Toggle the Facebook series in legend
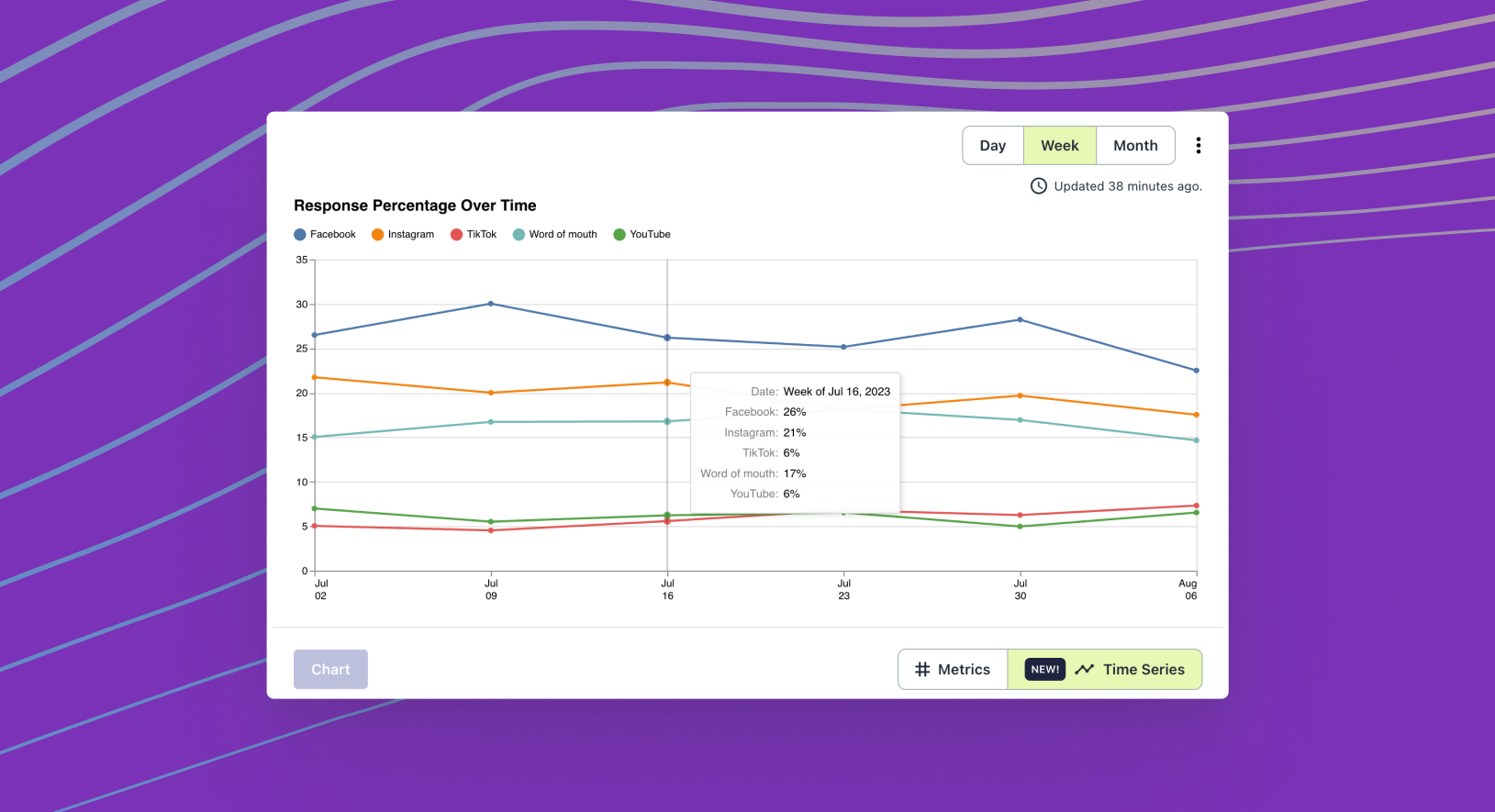1495x812 pixels. tap(325, 235)
